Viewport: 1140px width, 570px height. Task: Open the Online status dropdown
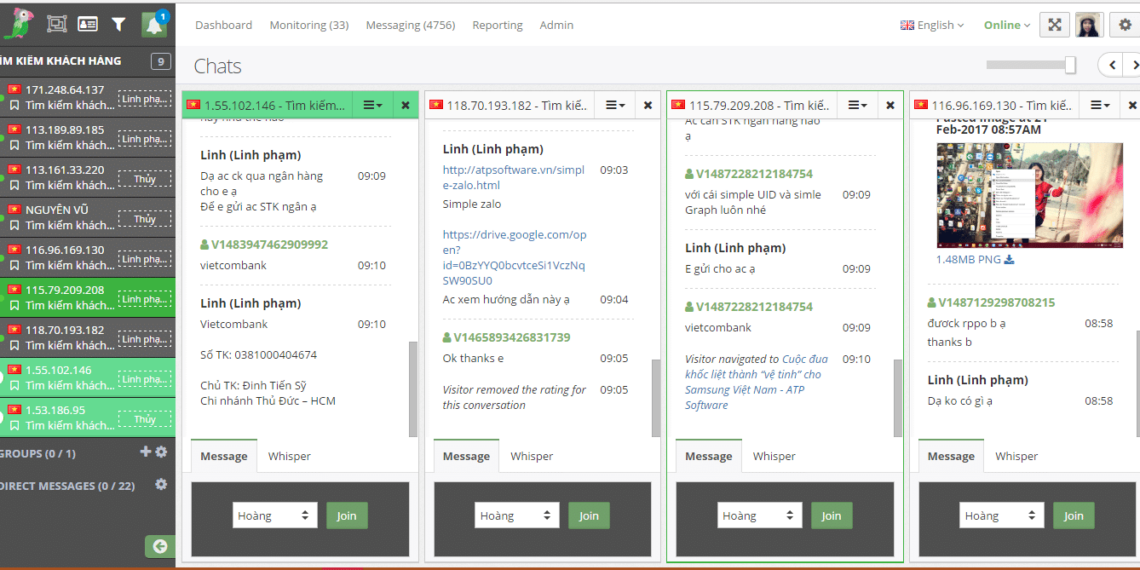point(1006,25)
